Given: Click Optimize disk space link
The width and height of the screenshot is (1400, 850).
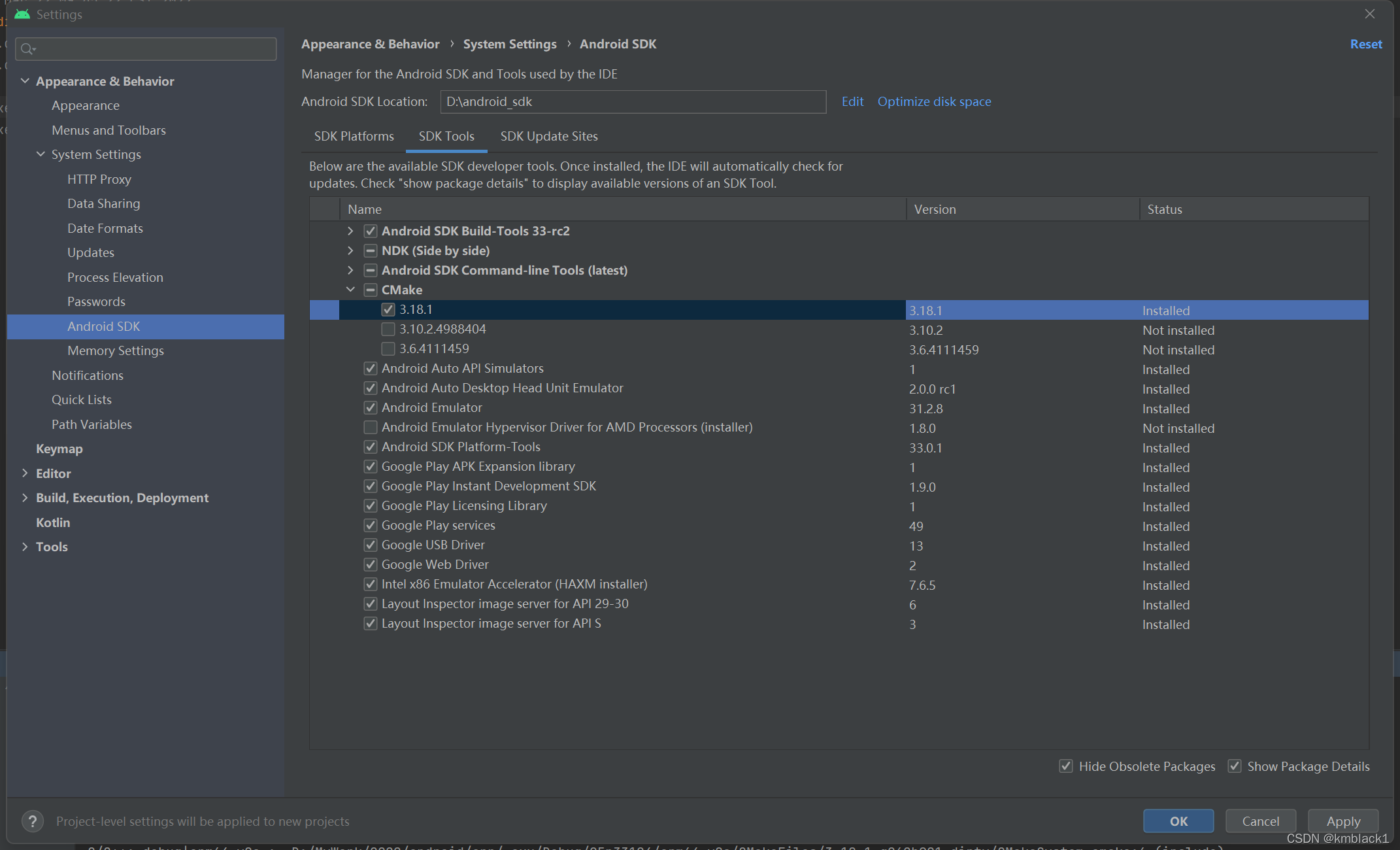Looking at the screenshot, I should (933, 101).
